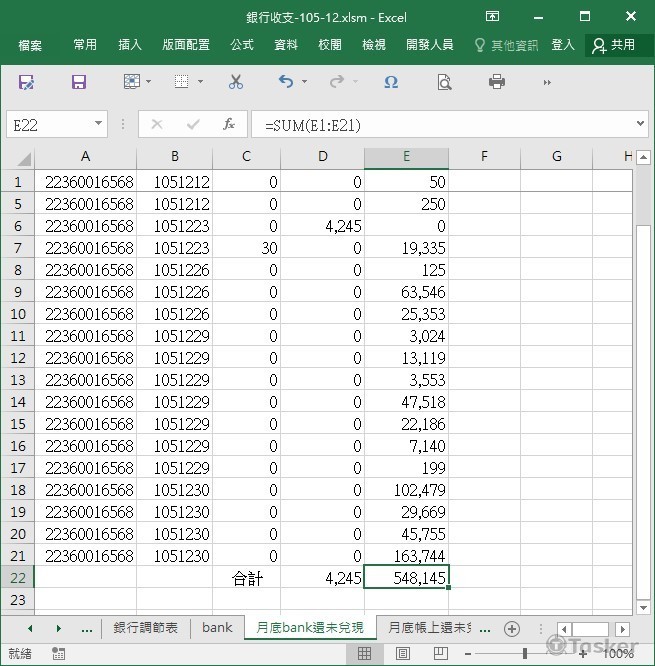The image size is (655, 666).
Task: Click the horizontal scrollbar left arrow
Action: point(564,629)
